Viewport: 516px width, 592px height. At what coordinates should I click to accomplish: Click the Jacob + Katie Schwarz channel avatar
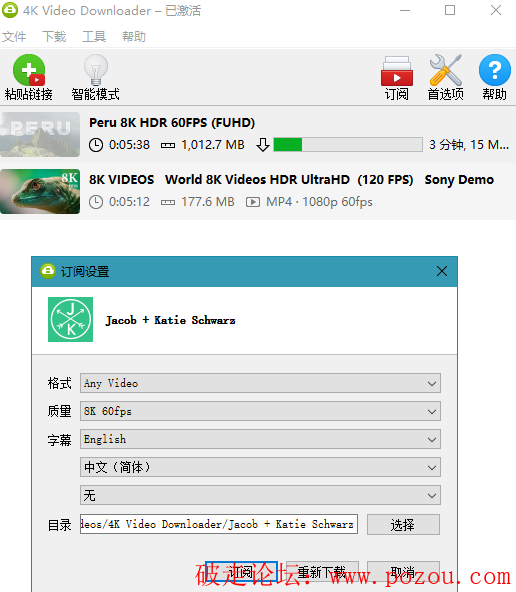point(71,319)
